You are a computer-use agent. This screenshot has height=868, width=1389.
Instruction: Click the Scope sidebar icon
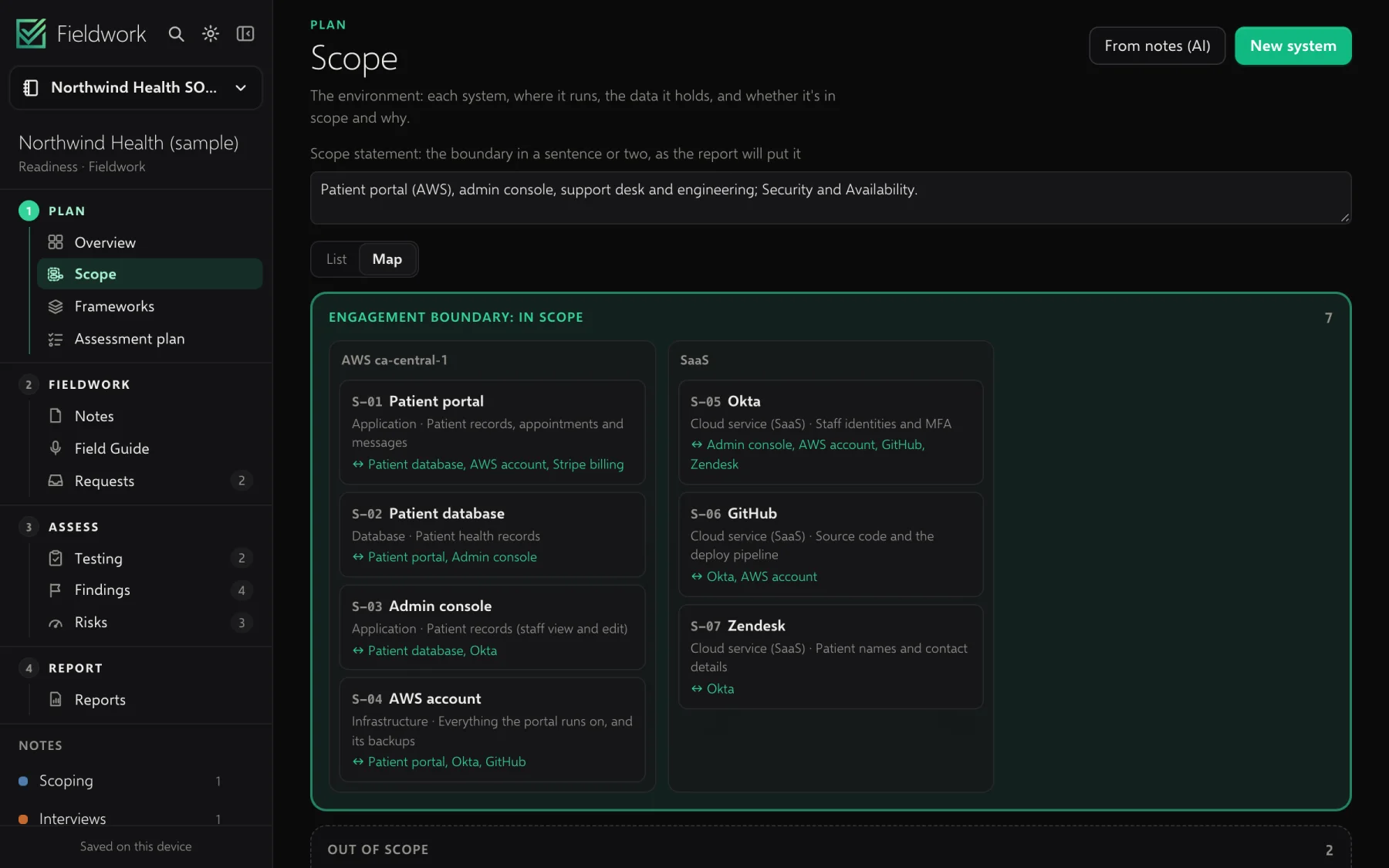(x=56, y=274)
